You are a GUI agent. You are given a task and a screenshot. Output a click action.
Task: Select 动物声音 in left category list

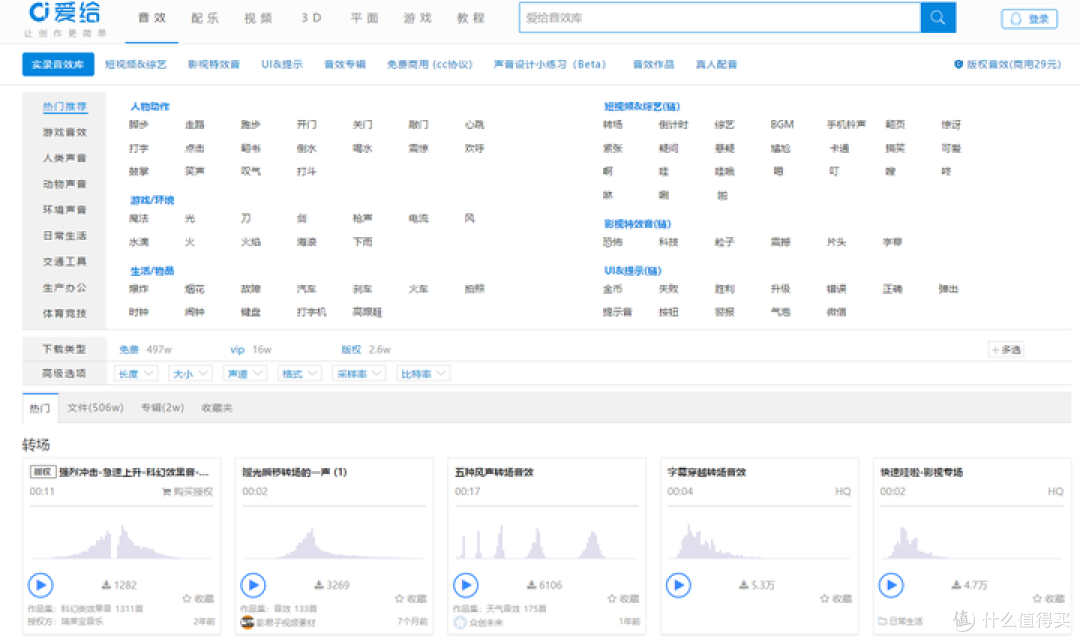coord(65,184)
